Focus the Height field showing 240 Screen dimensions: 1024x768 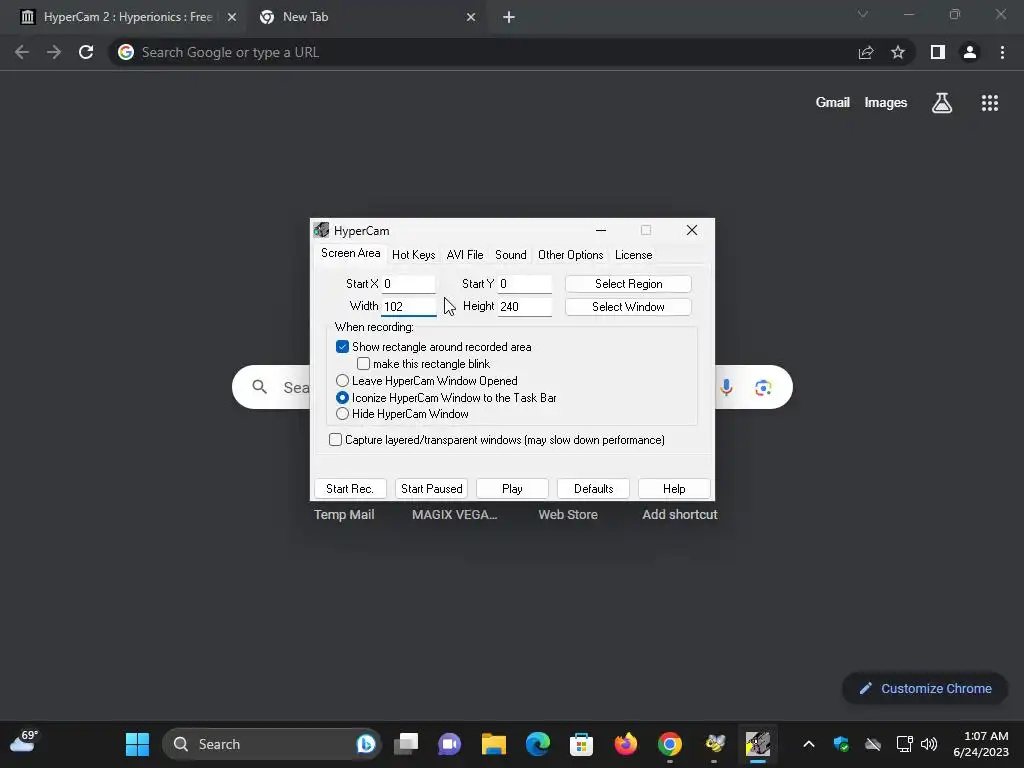point(525,306)
